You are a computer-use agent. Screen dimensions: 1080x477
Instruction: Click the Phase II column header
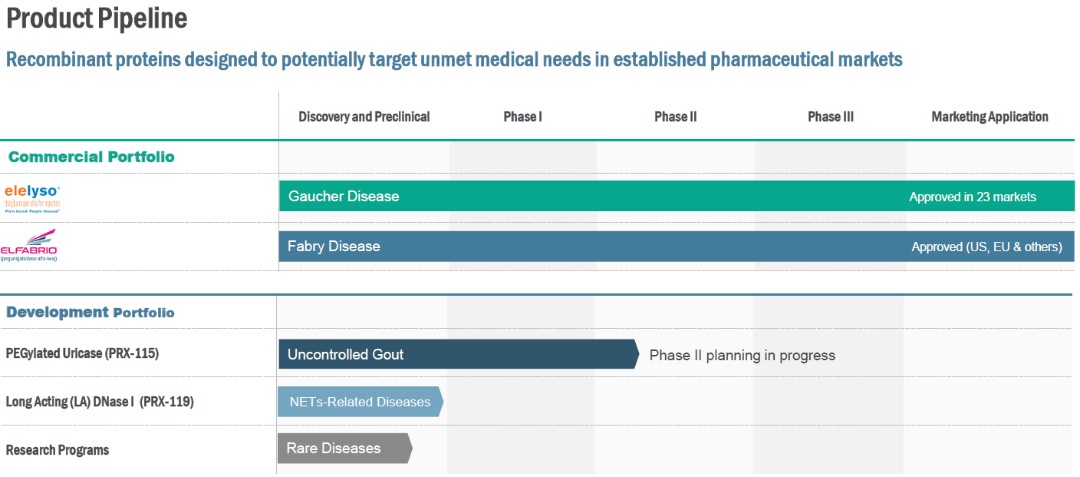point(676,117)
